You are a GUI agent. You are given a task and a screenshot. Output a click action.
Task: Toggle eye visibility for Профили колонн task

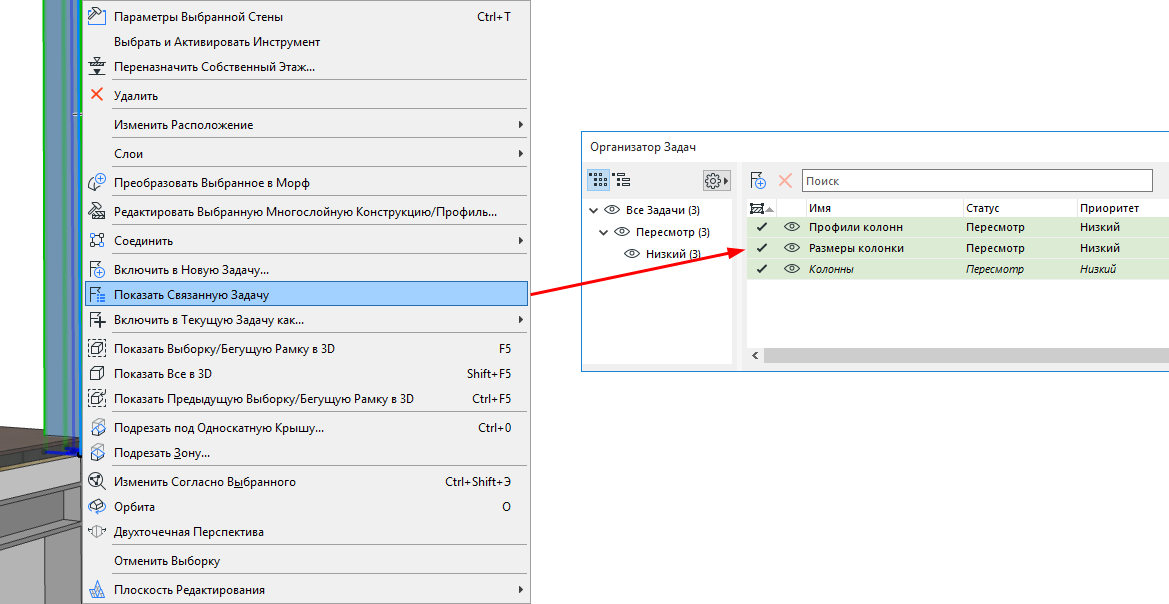pyautogui.click(x=792, y=227)
